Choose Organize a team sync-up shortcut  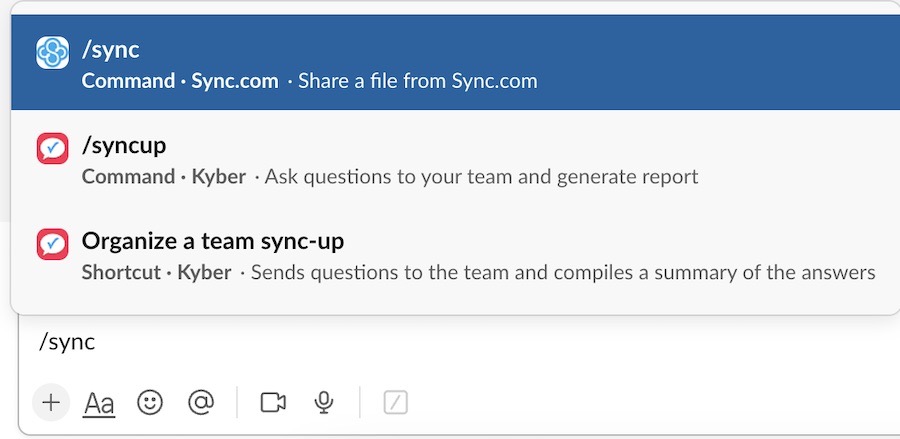tap(455, 254)
